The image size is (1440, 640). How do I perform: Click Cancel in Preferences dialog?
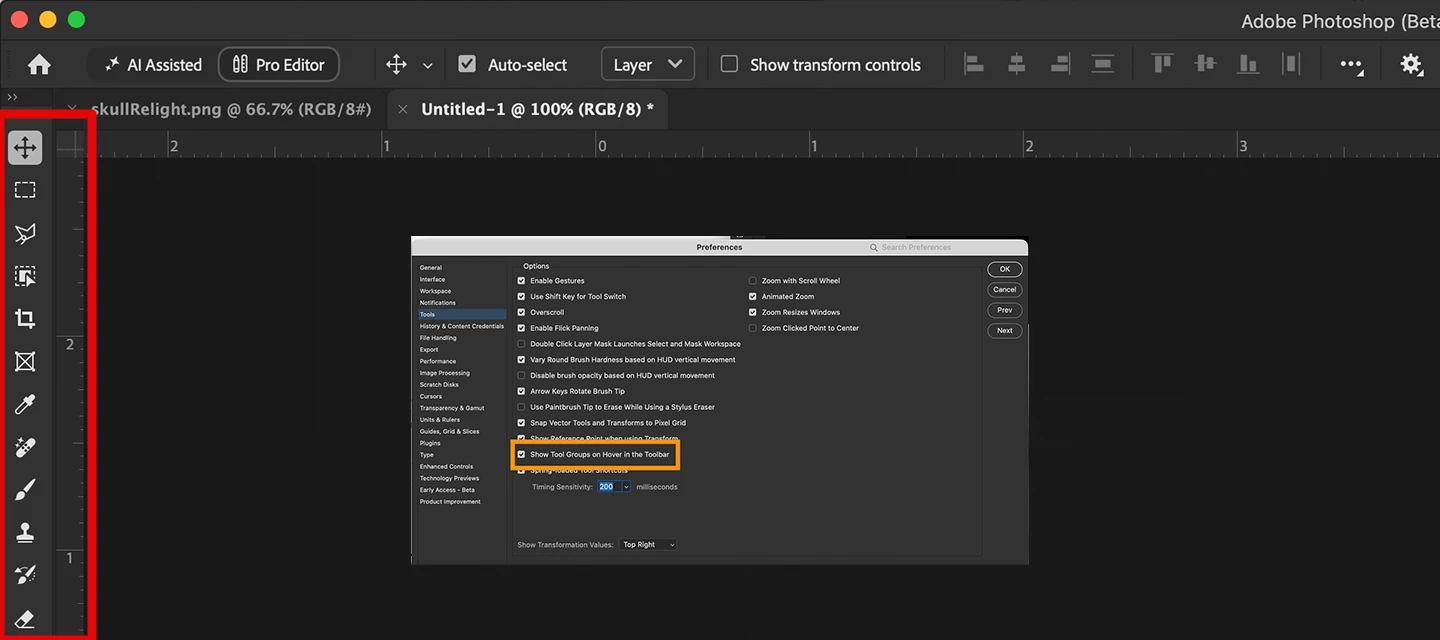1005,290
